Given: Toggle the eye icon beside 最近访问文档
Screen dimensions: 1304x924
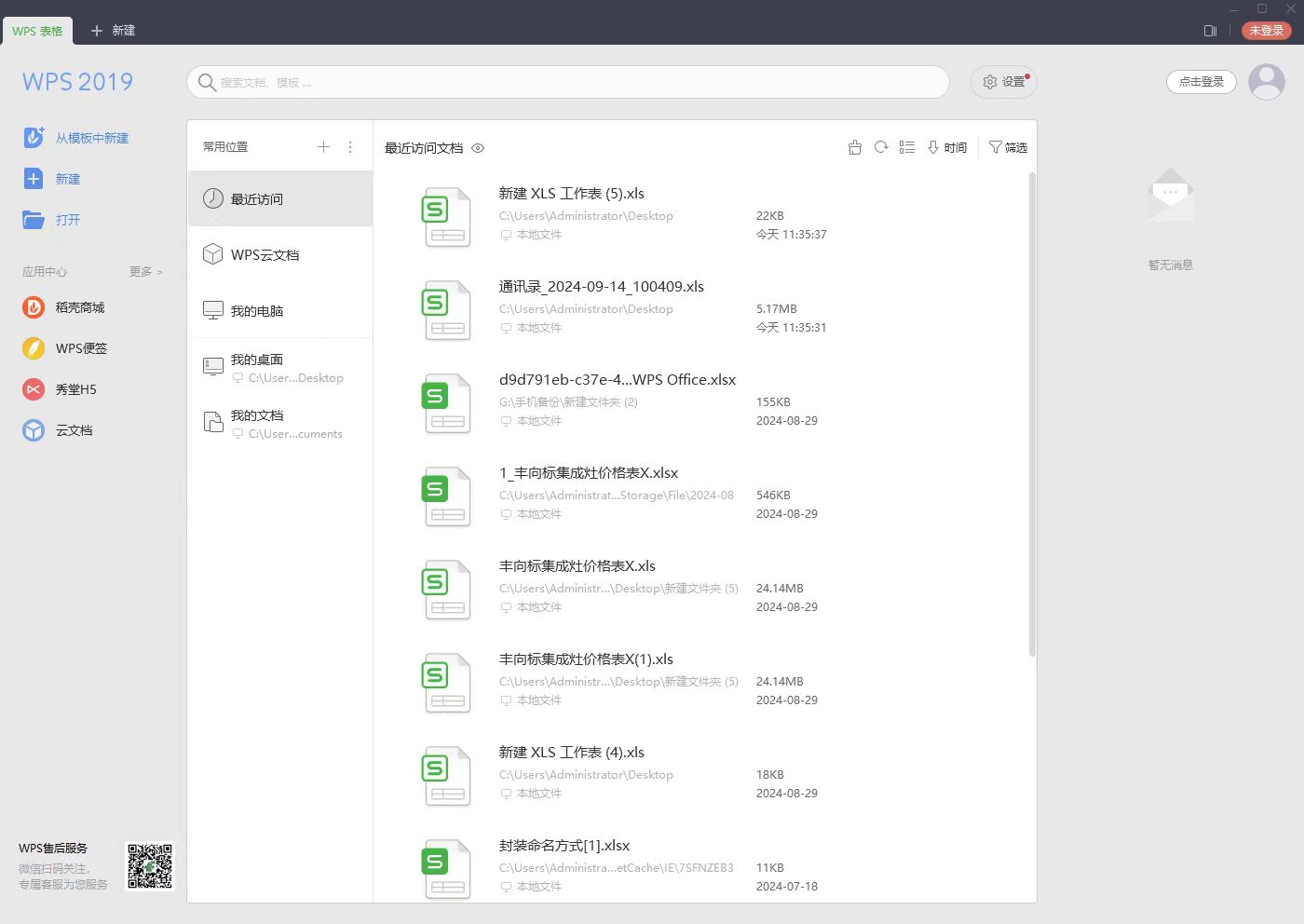Looking at the screenshot, I should (x=478, y=148).
